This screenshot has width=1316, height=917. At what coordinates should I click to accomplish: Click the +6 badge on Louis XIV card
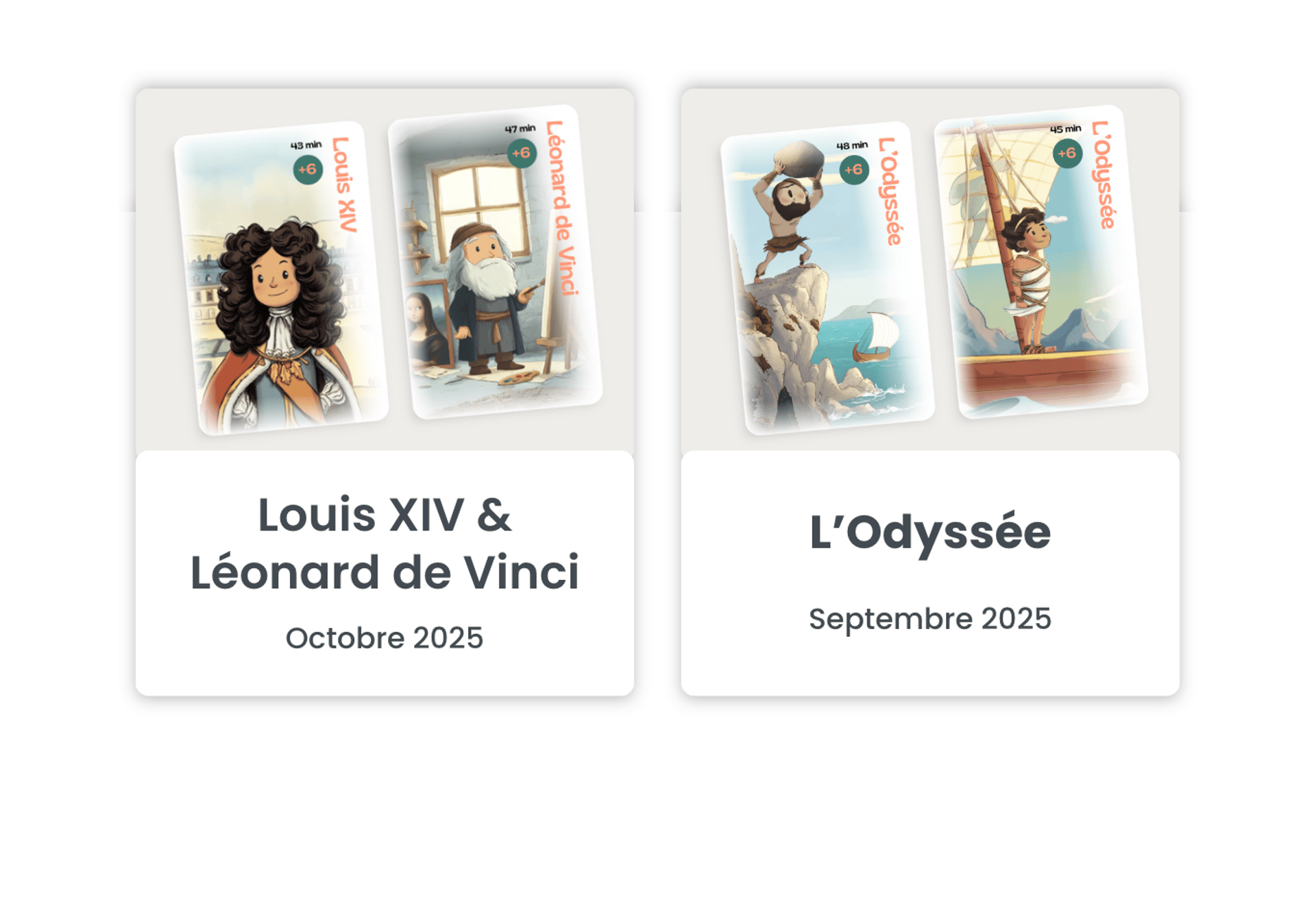(x=308, y=169)
